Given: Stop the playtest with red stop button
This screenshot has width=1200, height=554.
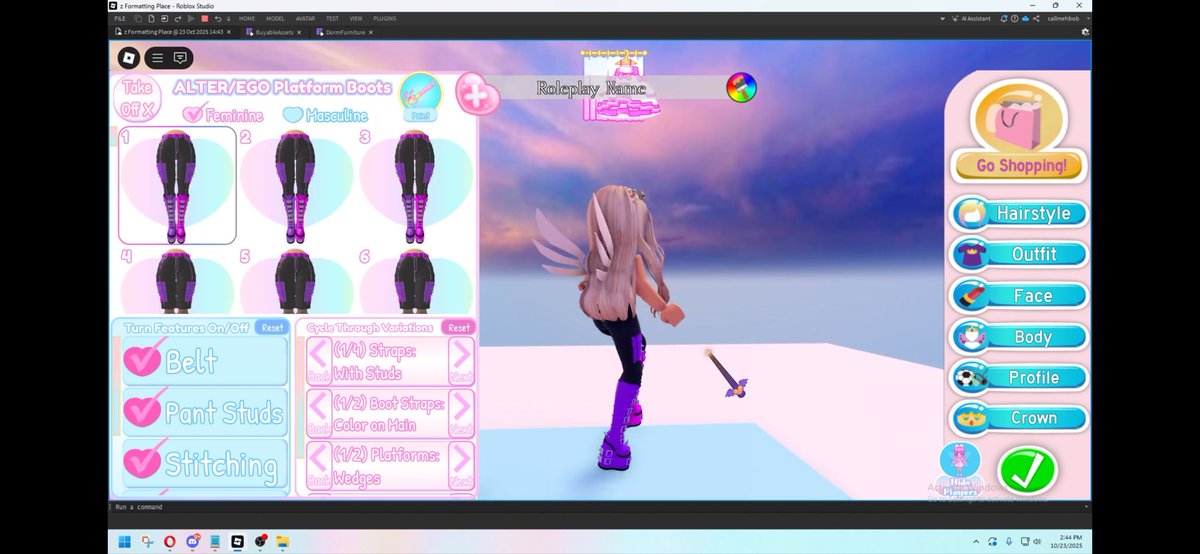Looking at the screenshot, I should point(205,19).
